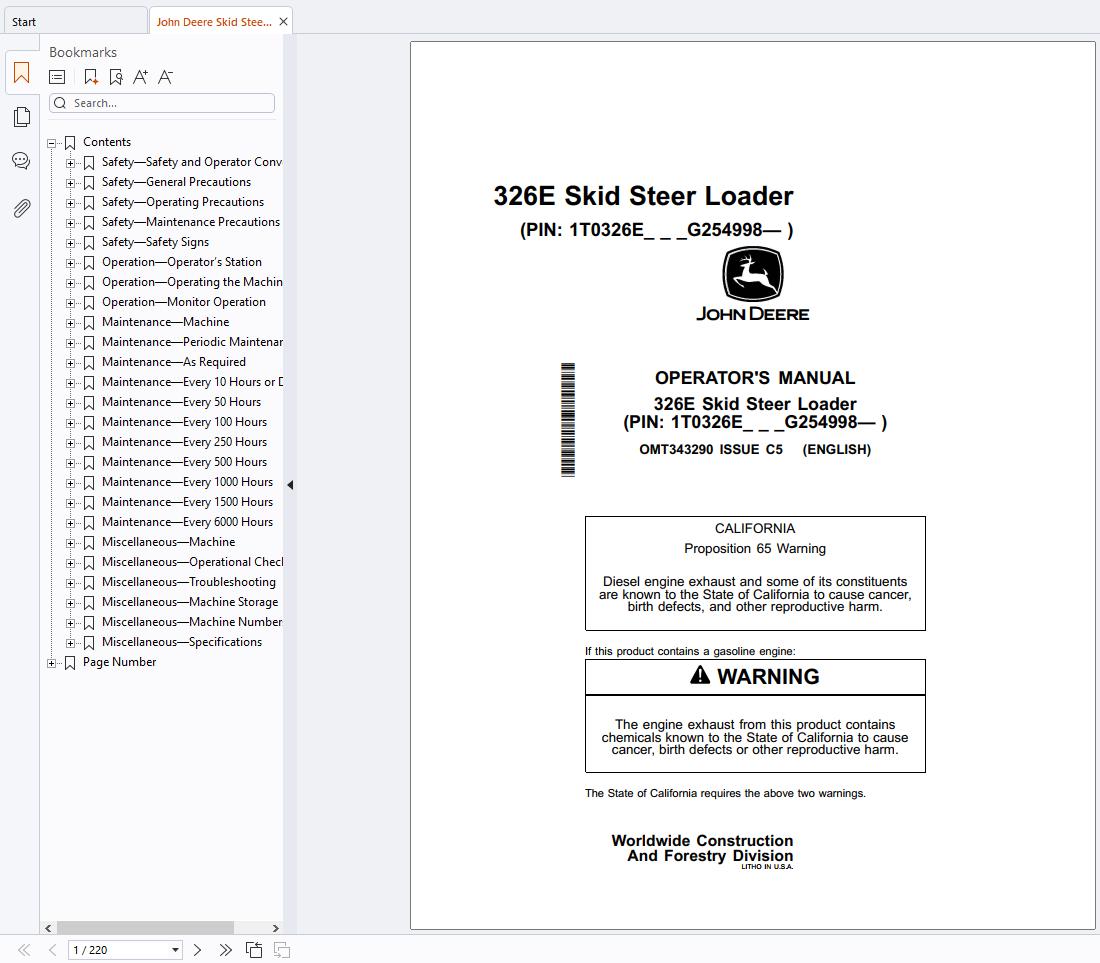
Task: Click the previous view icon in status bar
Action: 254,950
